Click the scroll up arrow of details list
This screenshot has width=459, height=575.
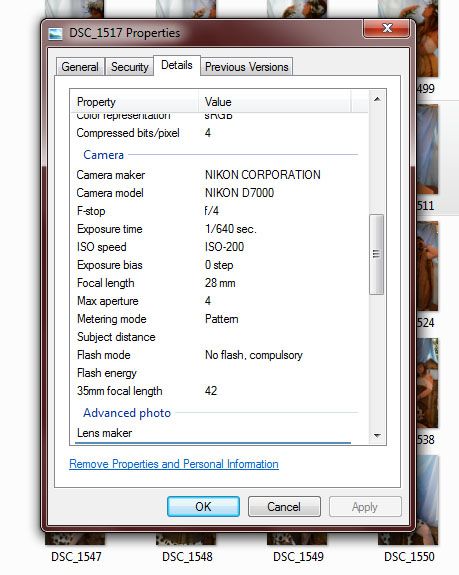point(377,99)
